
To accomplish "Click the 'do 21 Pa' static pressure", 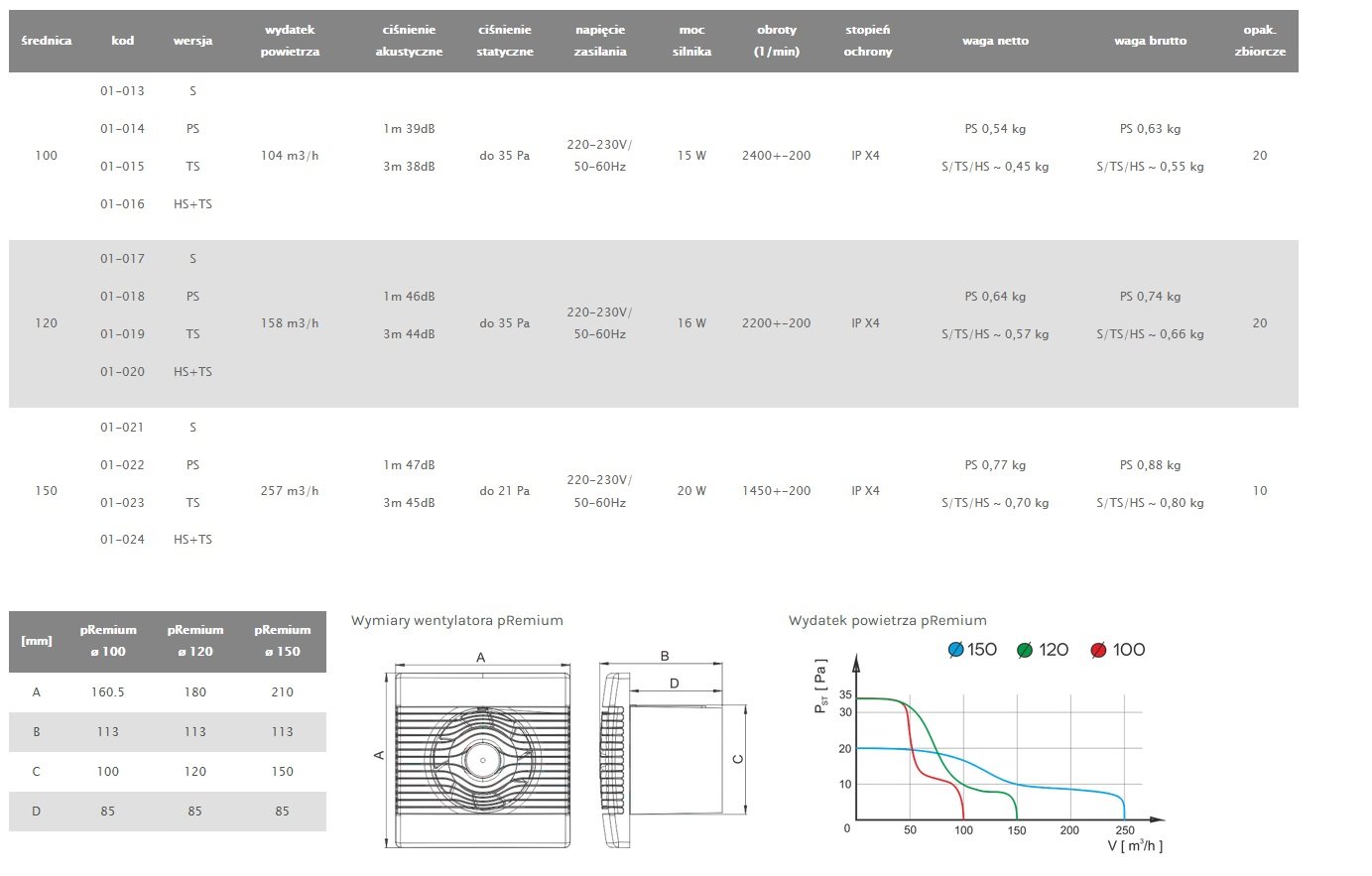I will (x=505, y=491).
